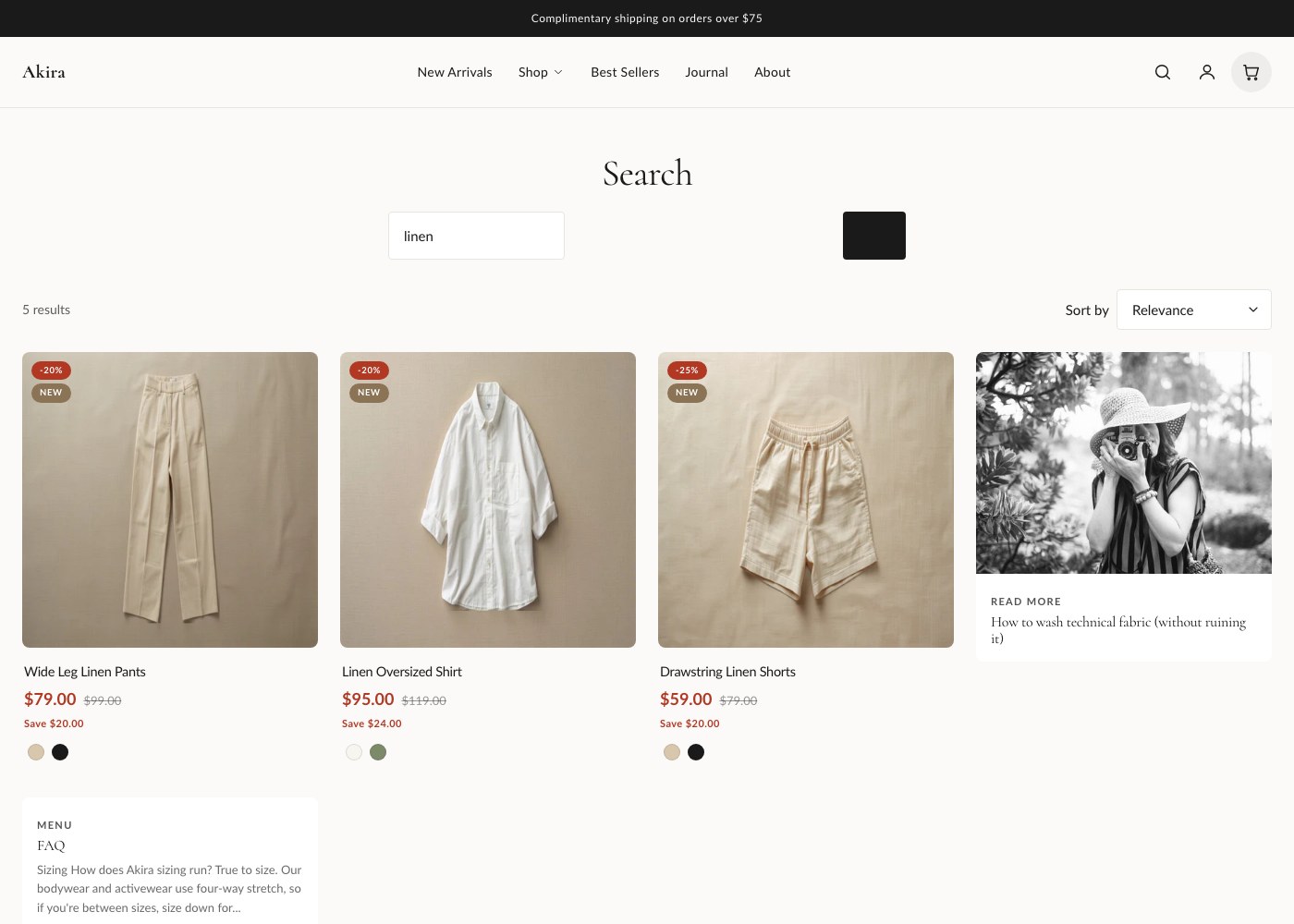Select white swatch for Linen Oversized Shirt
1294x924 pixels.
(x=354, y=752)
